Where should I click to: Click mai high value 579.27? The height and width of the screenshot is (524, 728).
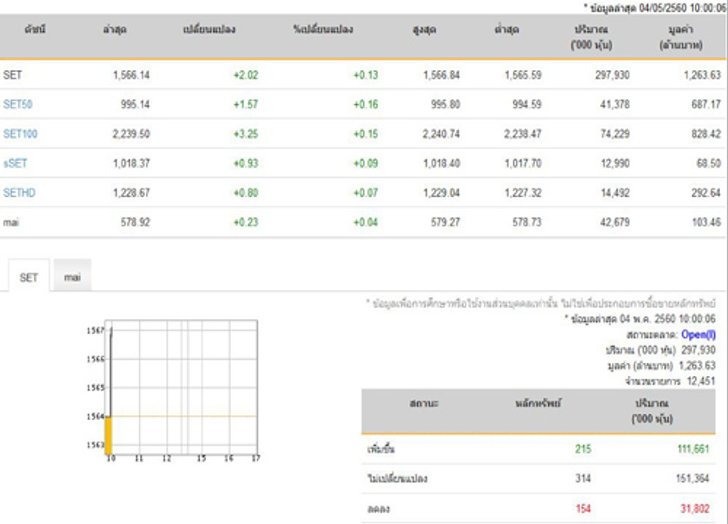pos(445,222)
